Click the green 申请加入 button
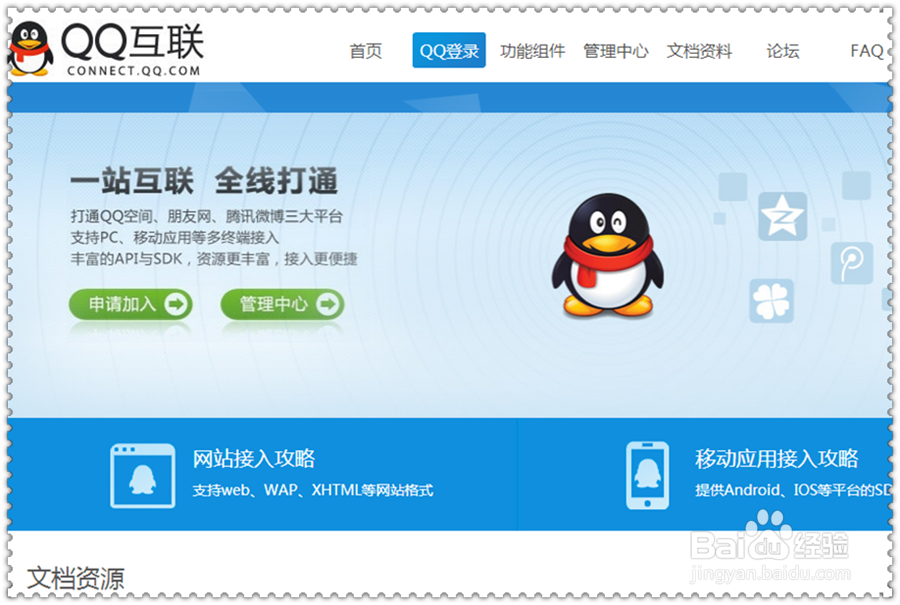The height and width of the screenshot is (605, 900). (131, 304)
